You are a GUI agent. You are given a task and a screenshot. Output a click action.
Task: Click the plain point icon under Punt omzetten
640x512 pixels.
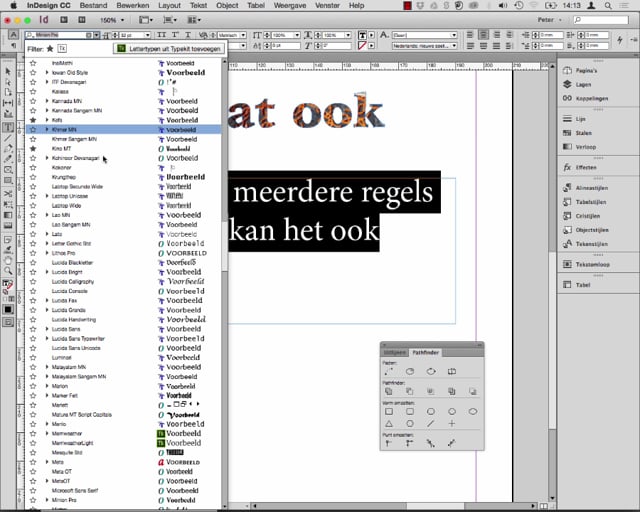[389, 443]
